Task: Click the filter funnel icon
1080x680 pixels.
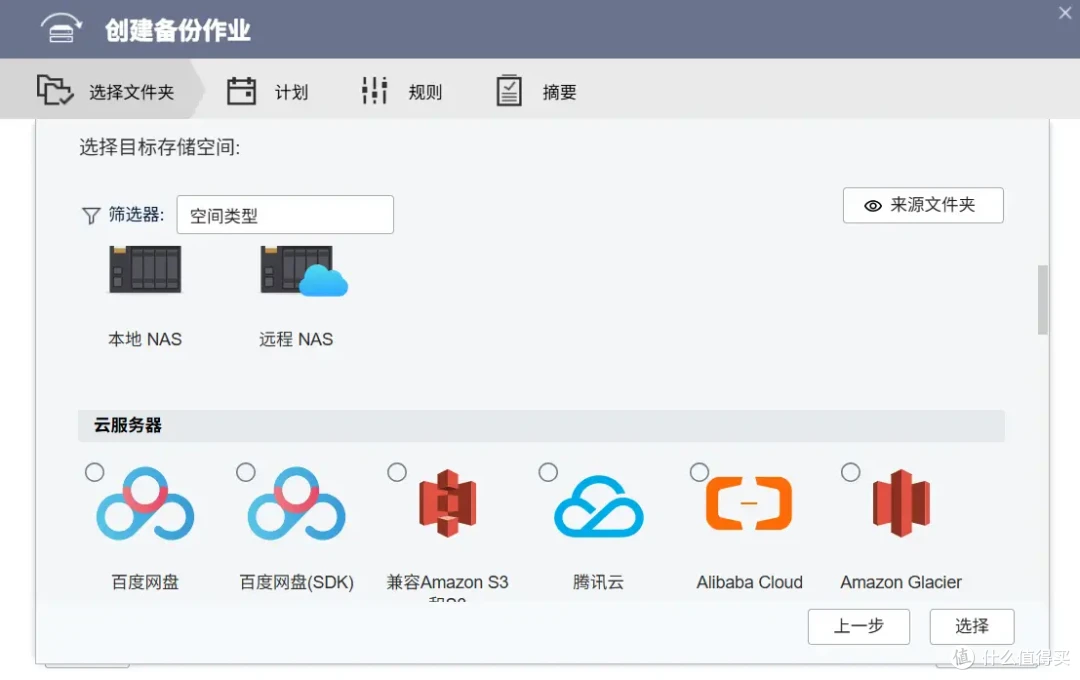Action: click(91, 216)
